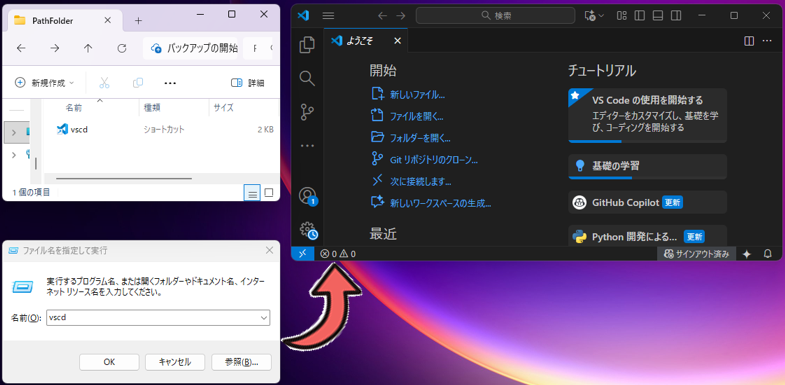Click the VS Code search command box
The width and height of the screenshot is (785, 385).
495,16
